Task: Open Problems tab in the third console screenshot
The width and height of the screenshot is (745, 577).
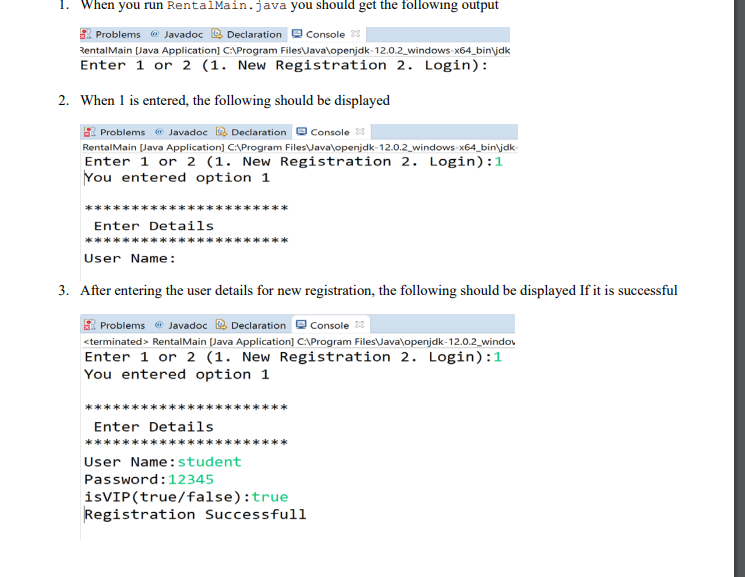Action: [x=115, y=325]
